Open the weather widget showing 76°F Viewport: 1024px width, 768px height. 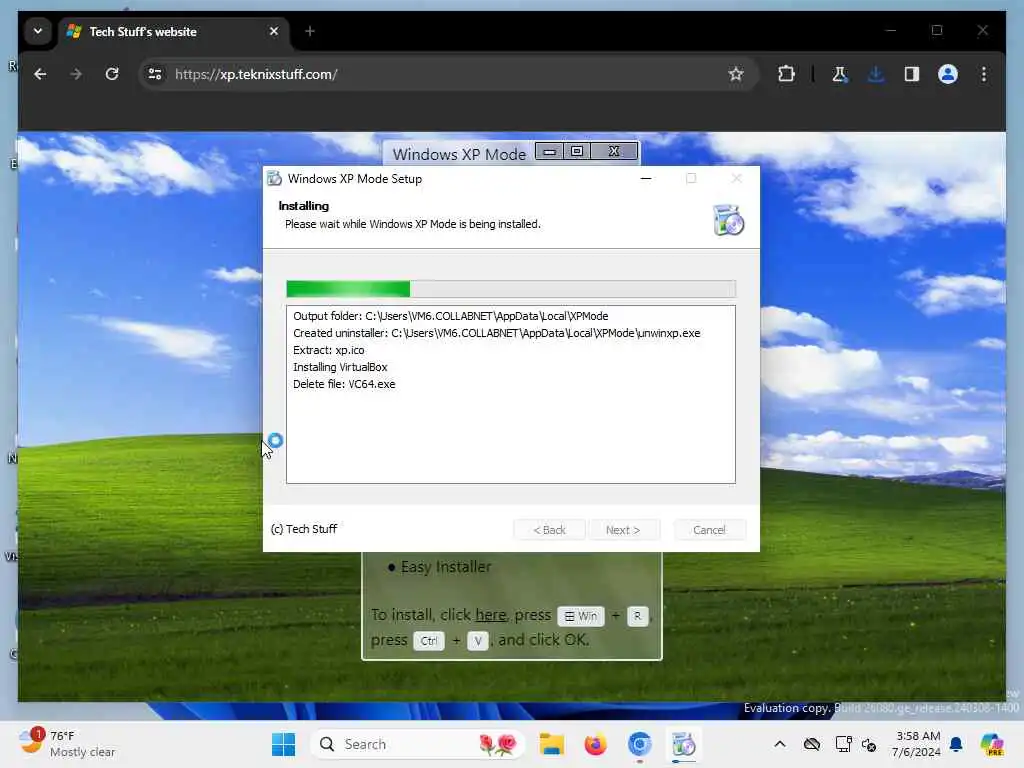pos(67,744)
